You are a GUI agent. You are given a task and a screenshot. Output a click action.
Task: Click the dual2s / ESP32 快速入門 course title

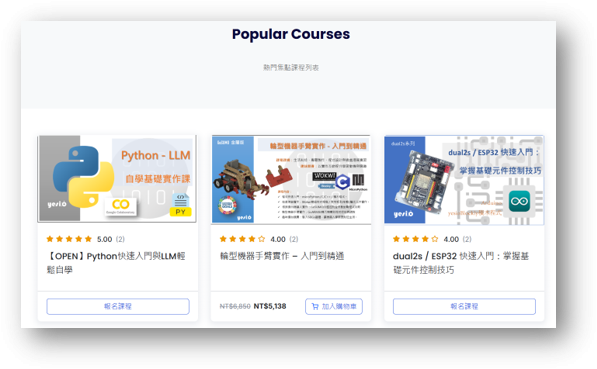tap(461, 263)
